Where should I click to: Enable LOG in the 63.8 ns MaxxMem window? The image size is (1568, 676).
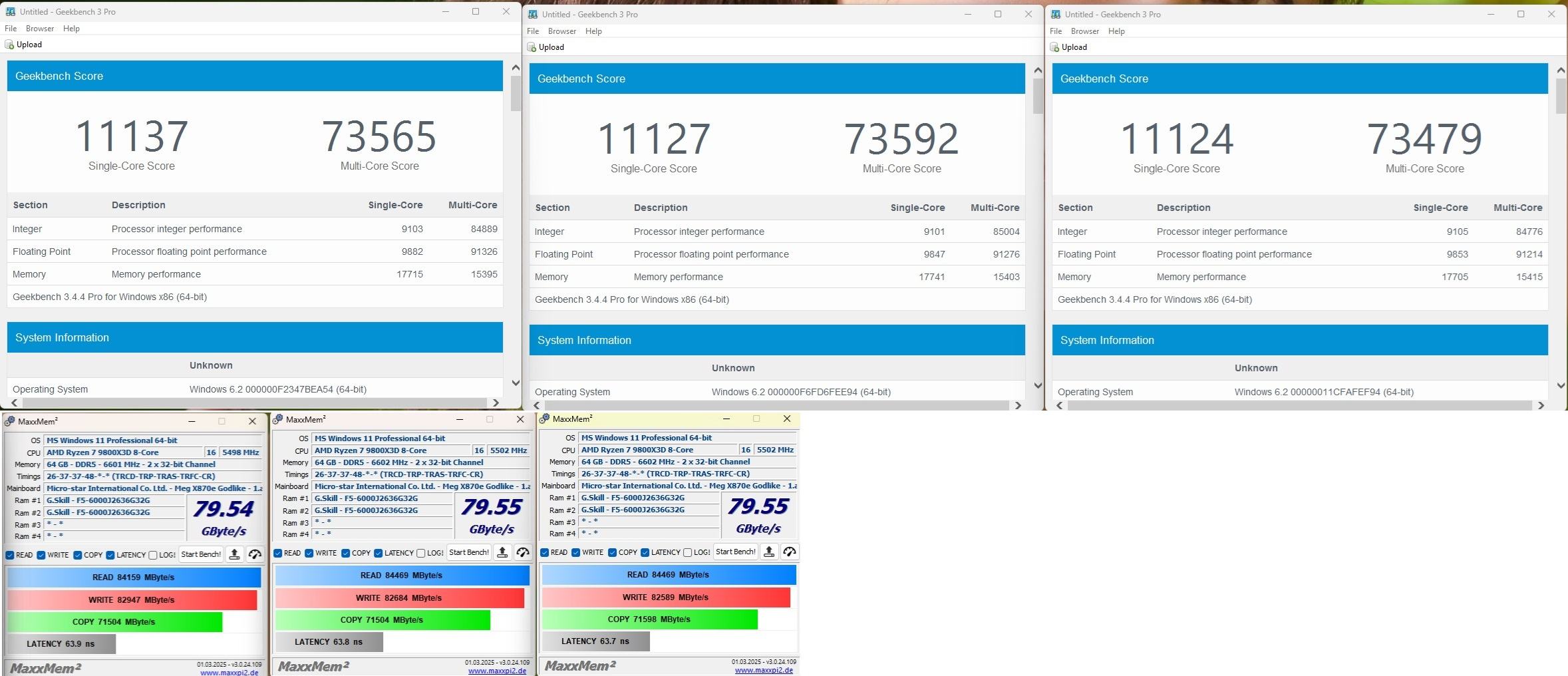tap(421, 553)
